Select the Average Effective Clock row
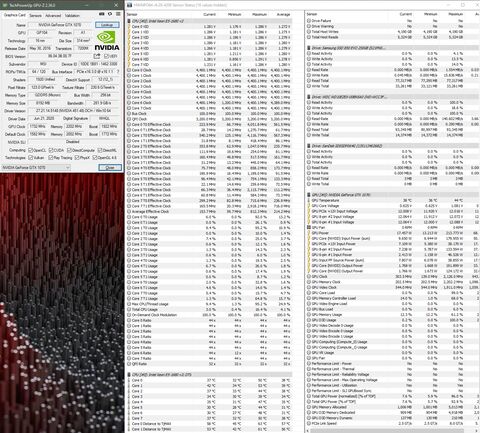480x433 pixels. tap(209, 212)
